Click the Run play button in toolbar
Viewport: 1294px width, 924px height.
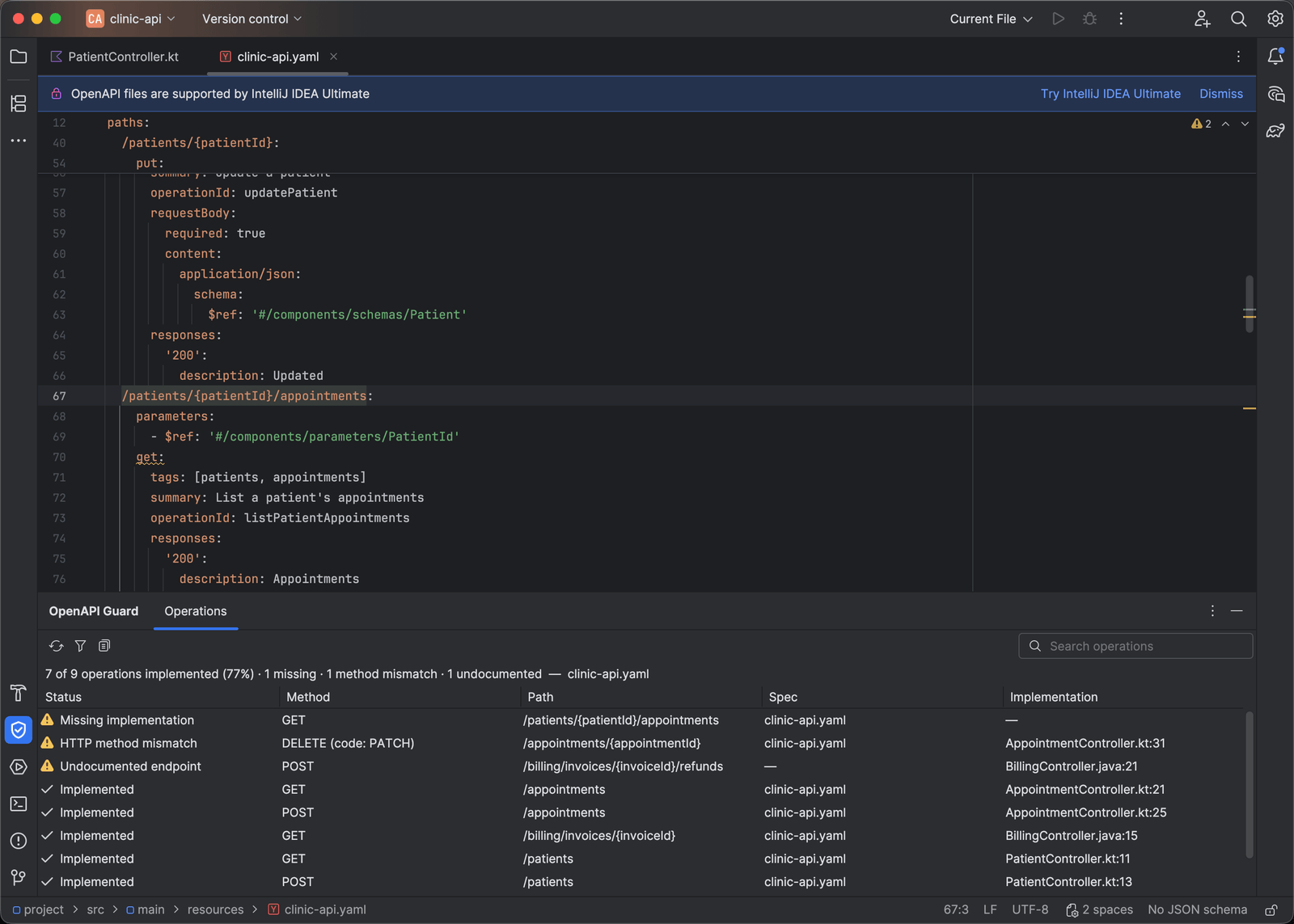1058,19
